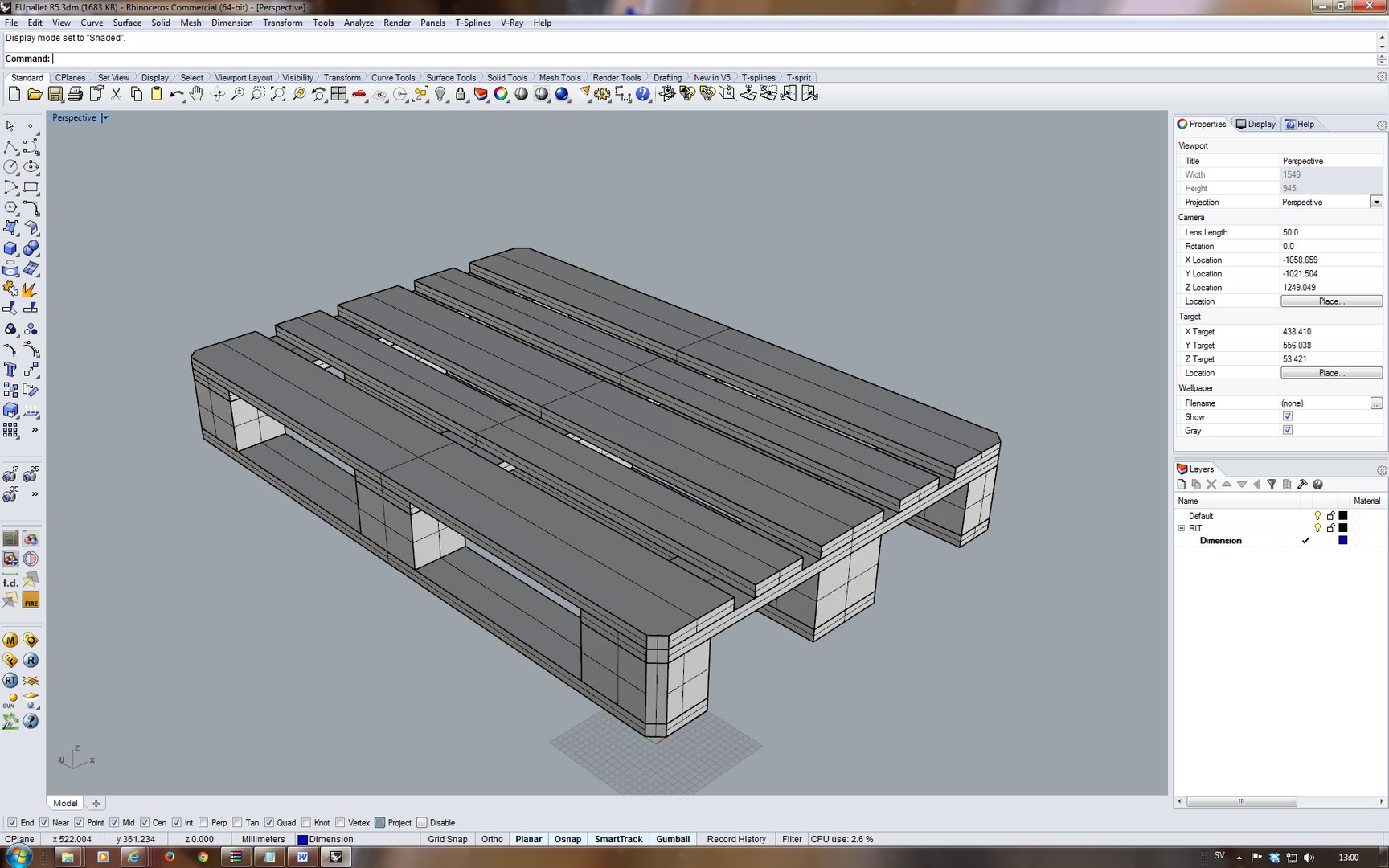Open Options gear icon in toolbar
This screenshot has width=1389, height=868.
(x=602, y=94)
